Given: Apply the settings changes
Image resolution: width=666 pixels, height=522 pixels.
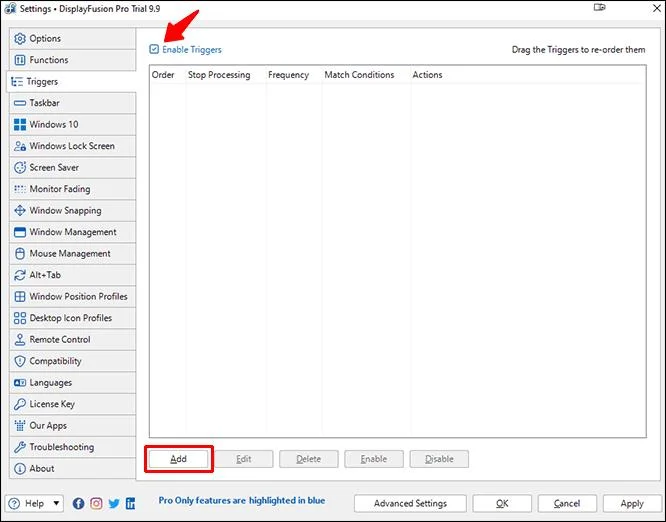Looking at the screenshot, I should tap(632, 504).
